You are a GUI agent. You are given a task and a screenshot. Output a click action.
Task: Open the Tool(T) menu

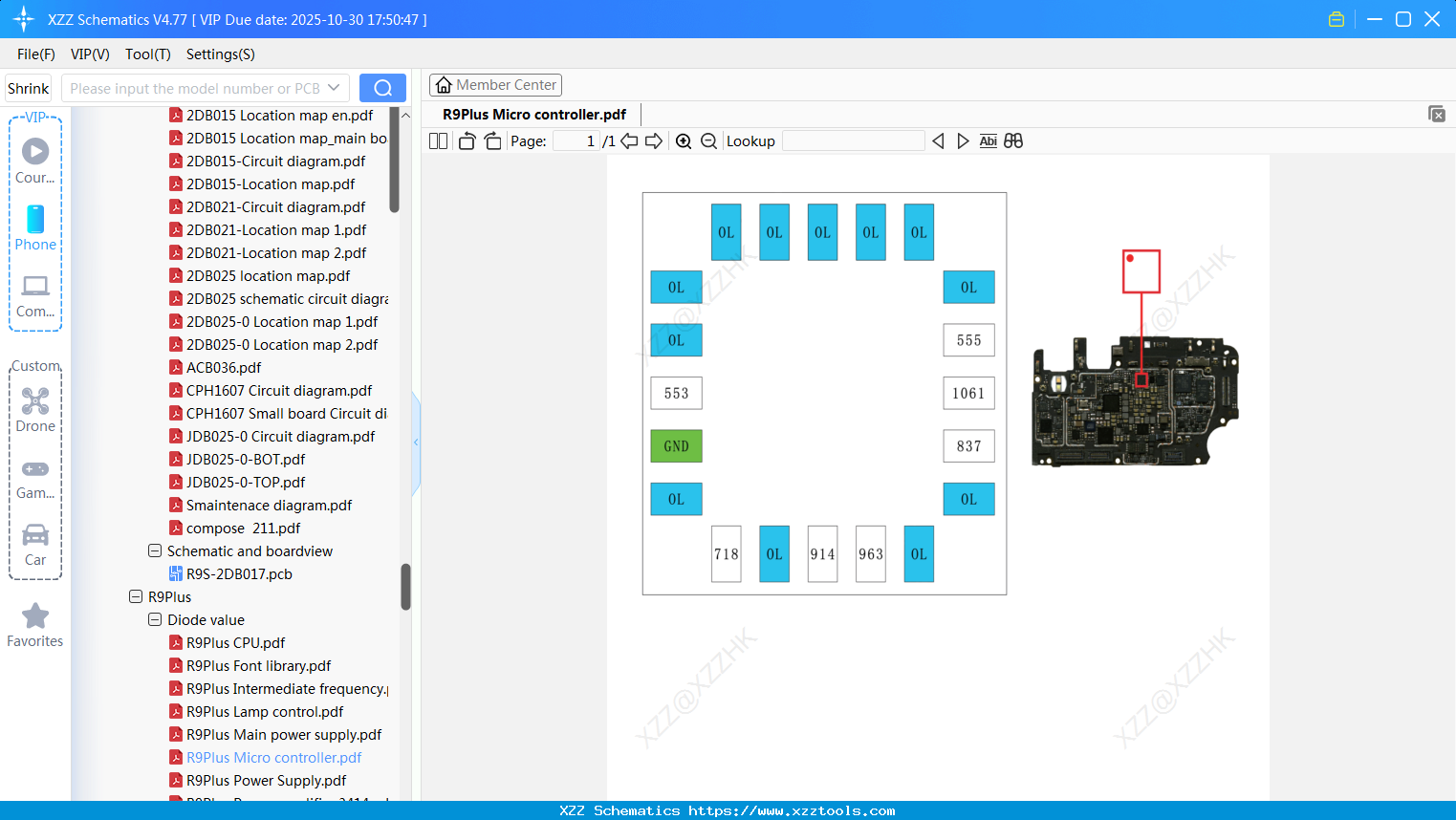[x=148, y=54]
